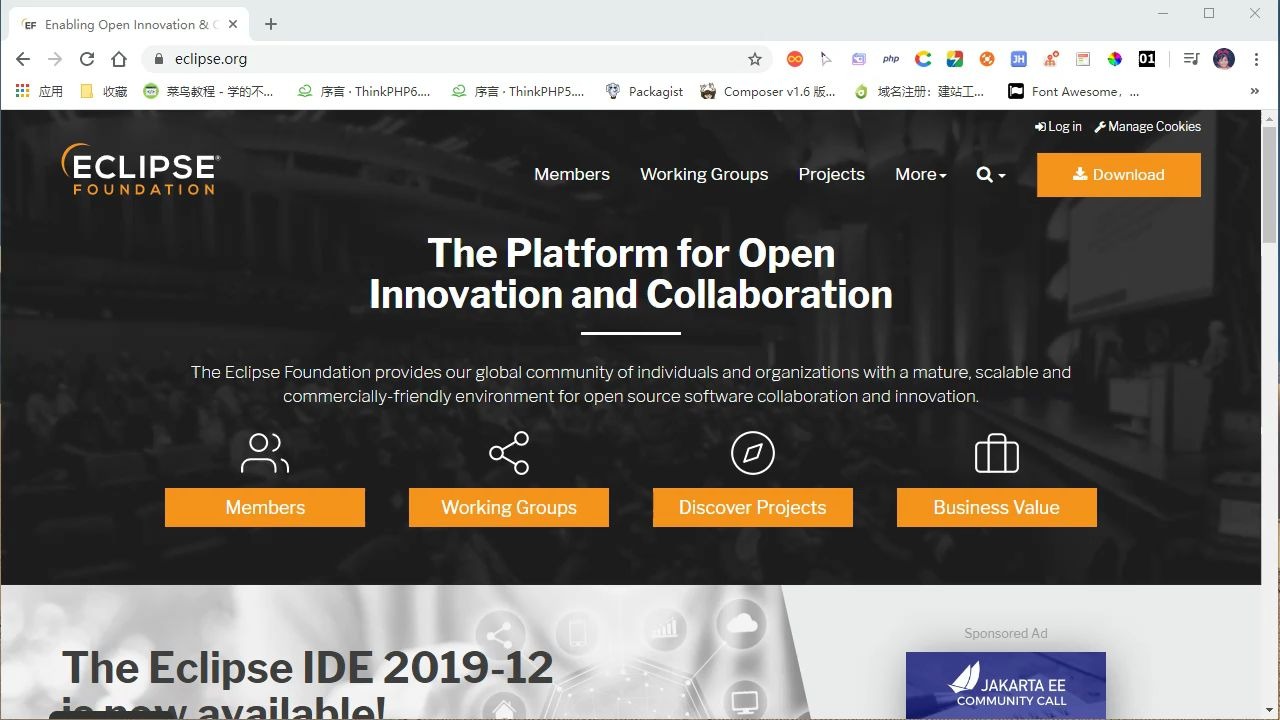Click the orange Working Groups button
The height and width of the screenshot is (720, 1280).
(x=509, y=507)
